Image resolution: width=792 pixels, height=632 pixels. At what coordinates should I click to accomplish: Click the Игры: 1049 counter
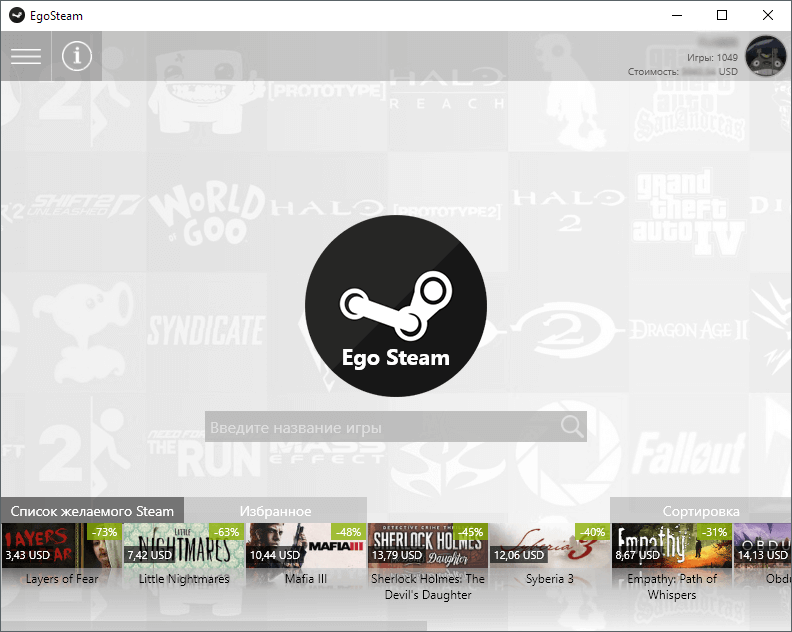712,57
